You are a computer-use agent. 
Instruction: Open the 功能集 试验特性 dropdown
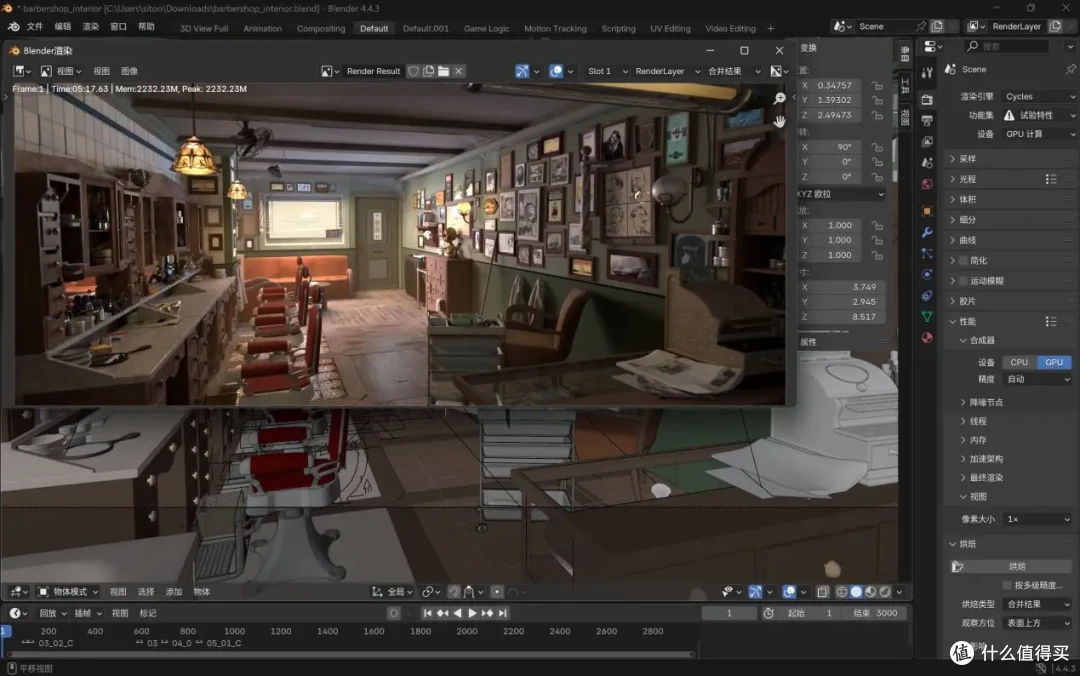pyautogui.click(x=1039, y=116)
